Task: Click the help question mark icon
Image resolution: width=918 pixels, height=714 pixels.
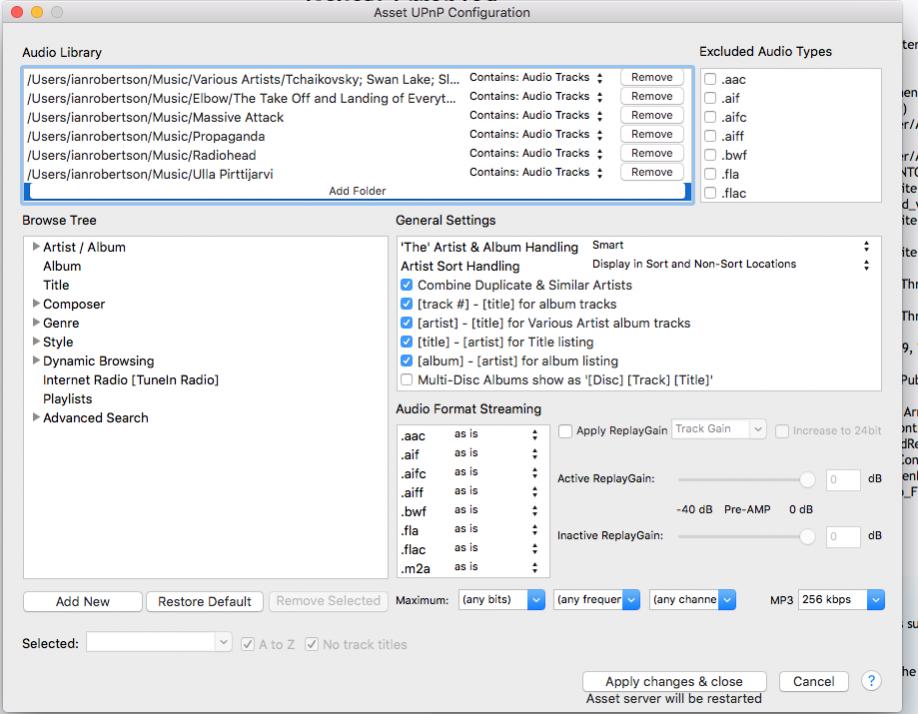Action: [870, 681]
